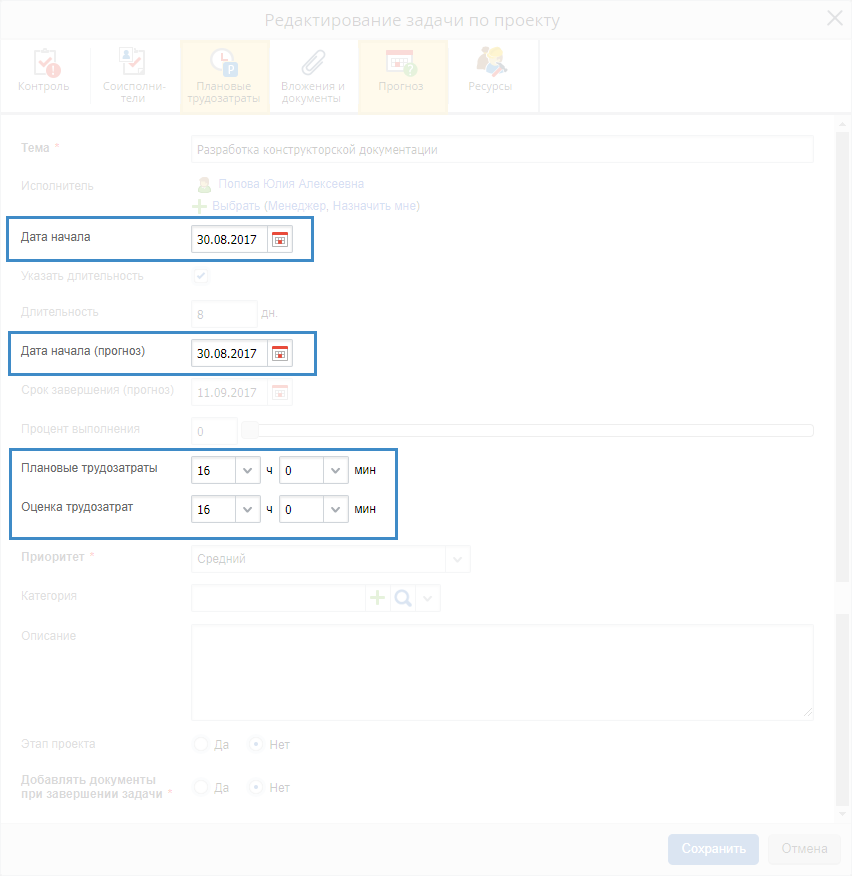Viewport: 852px width, 876px height.
Task: Click the search magnifier for Категория
Action: (x=402, y=598)
